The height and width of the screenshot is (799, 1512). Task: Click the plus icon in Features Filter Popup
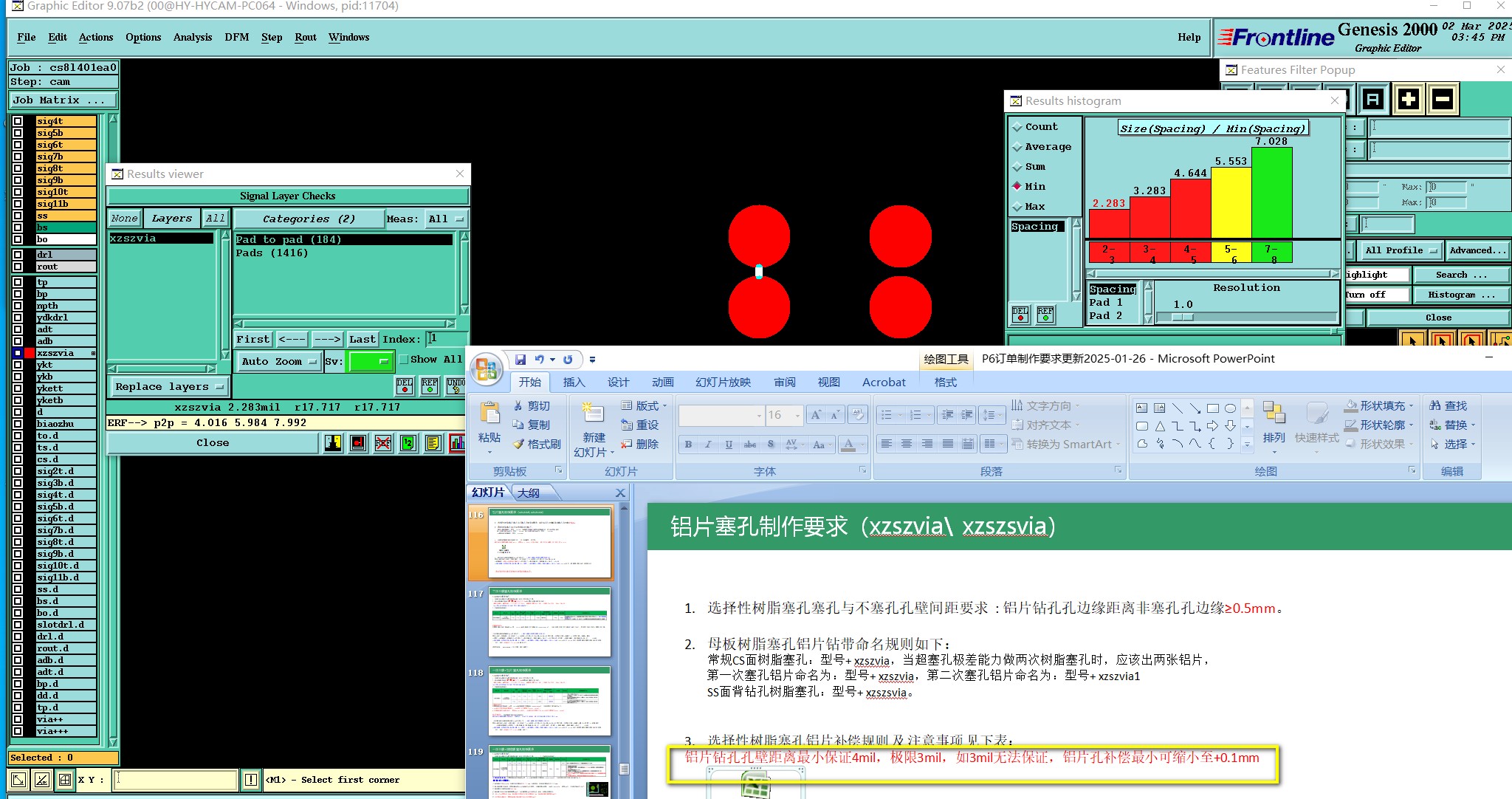click(x=1408, y=99)
